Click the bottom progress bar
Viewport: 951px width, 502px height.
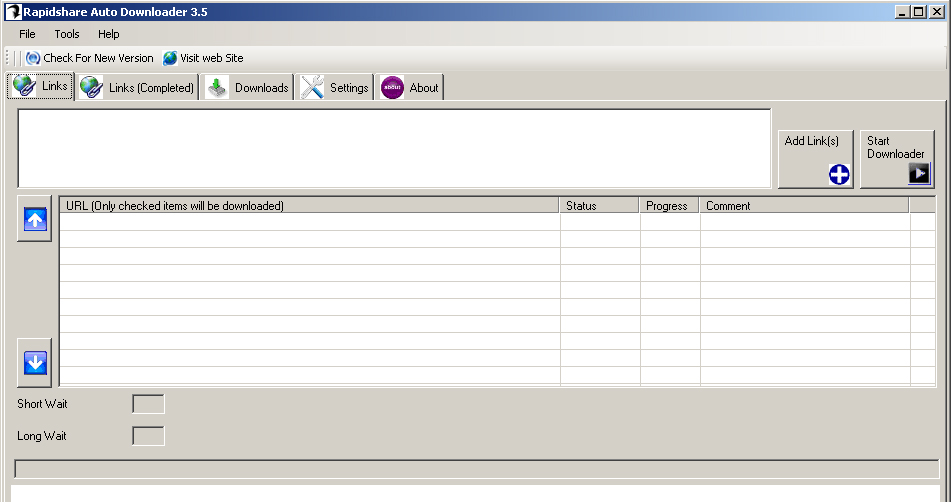pos(476,469)
